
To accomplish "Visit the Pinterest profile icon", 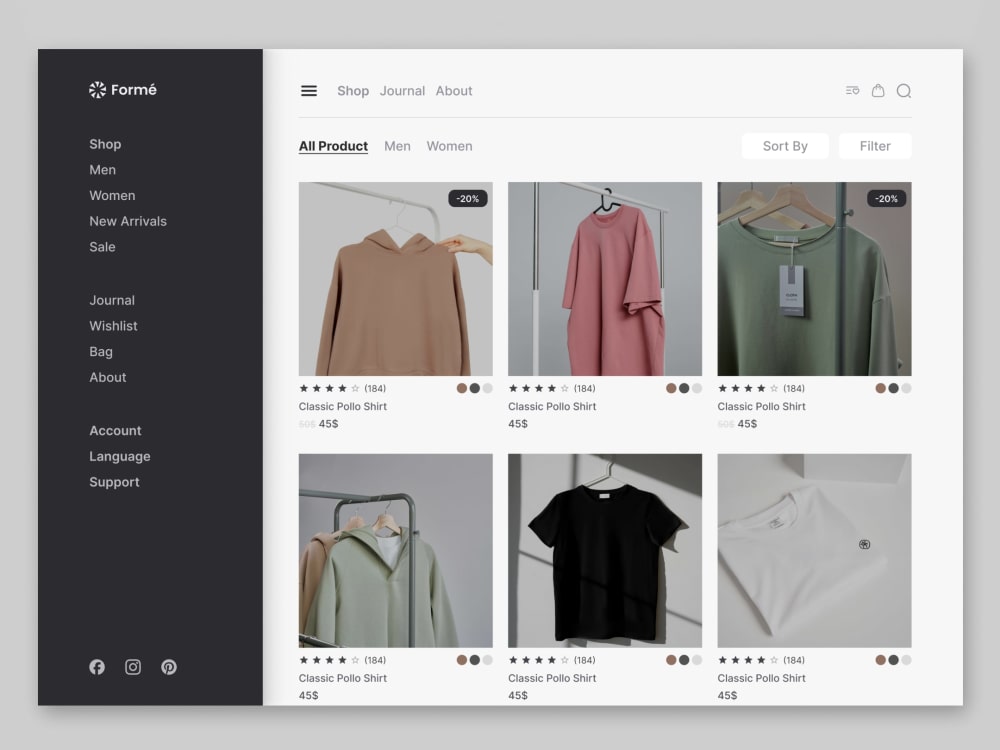I will point(169,667).
